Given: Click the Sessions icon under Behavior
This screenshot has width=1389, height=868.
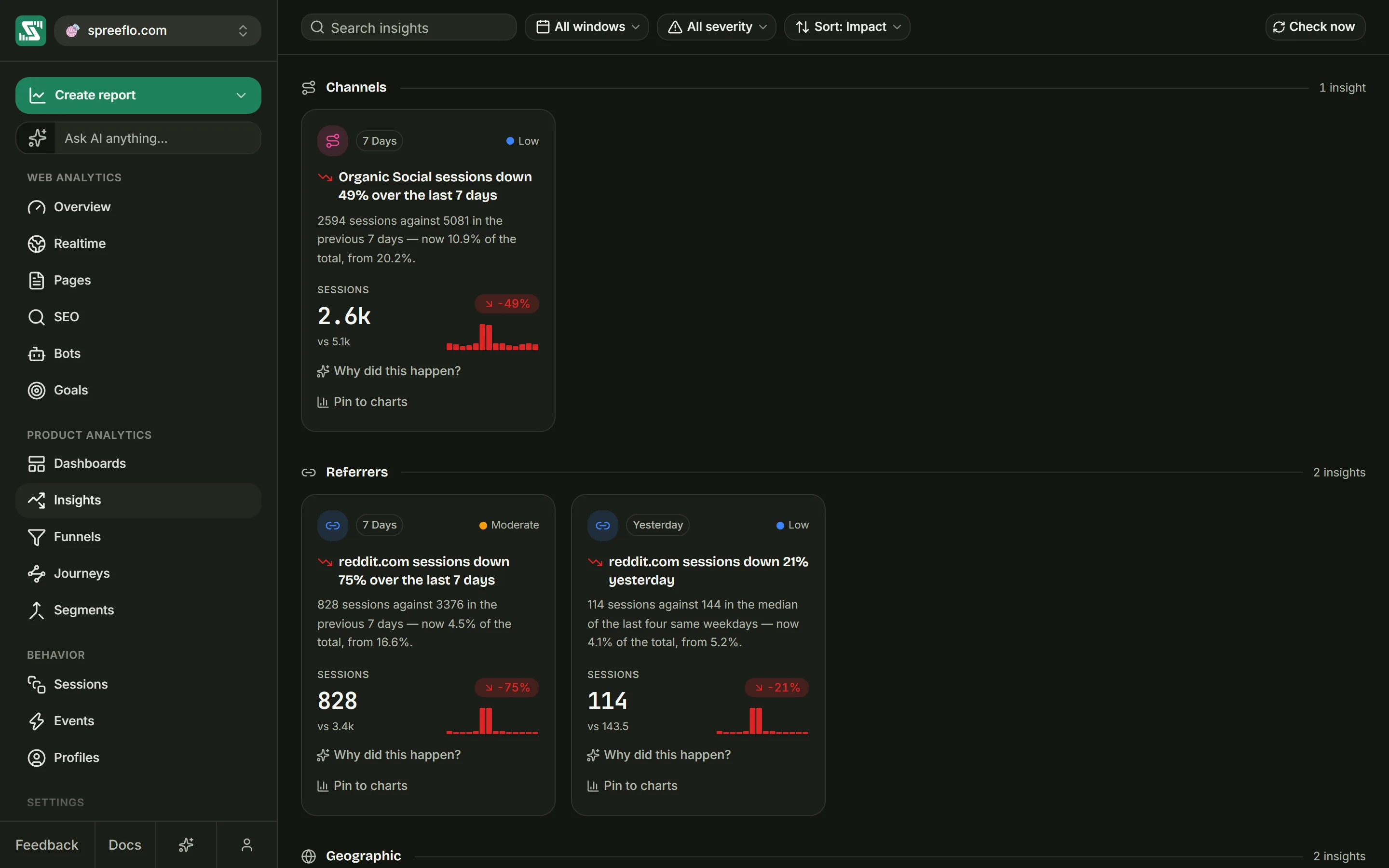Looking at the screenshot, I should [37, 684].
